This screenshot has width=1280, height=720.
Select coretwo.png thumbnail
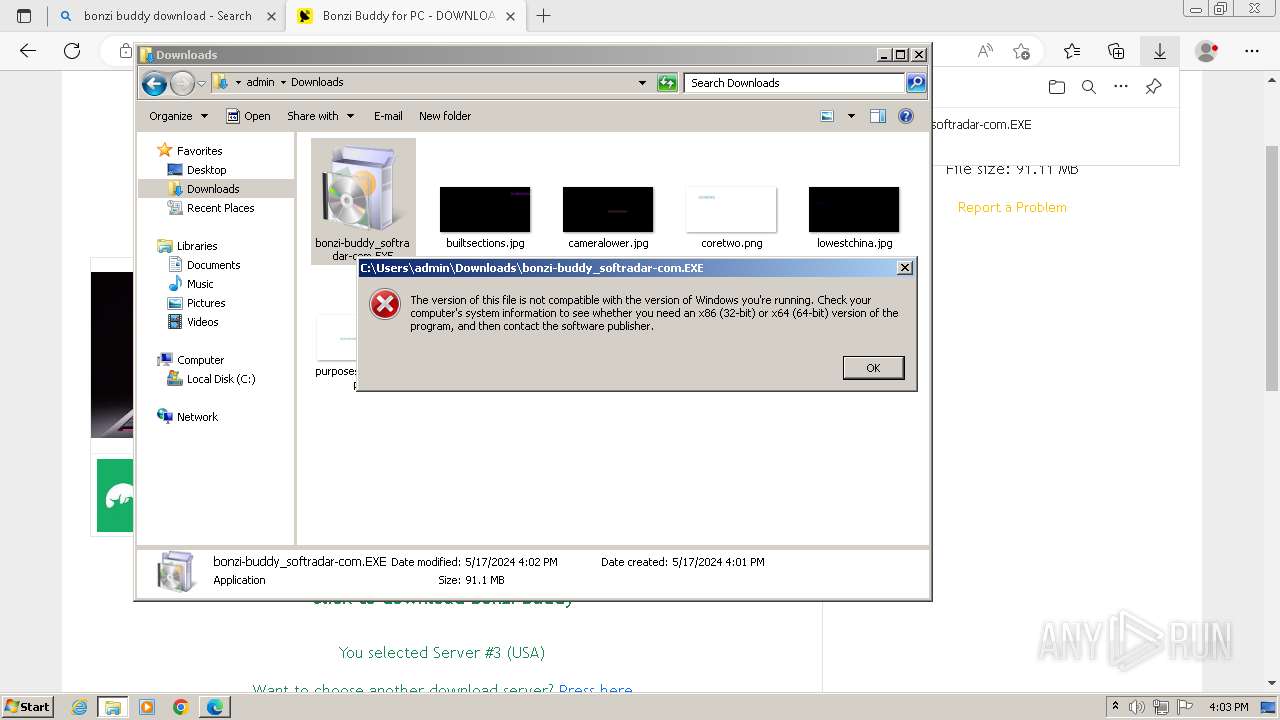pyautogui.click(x=731, y=209)
